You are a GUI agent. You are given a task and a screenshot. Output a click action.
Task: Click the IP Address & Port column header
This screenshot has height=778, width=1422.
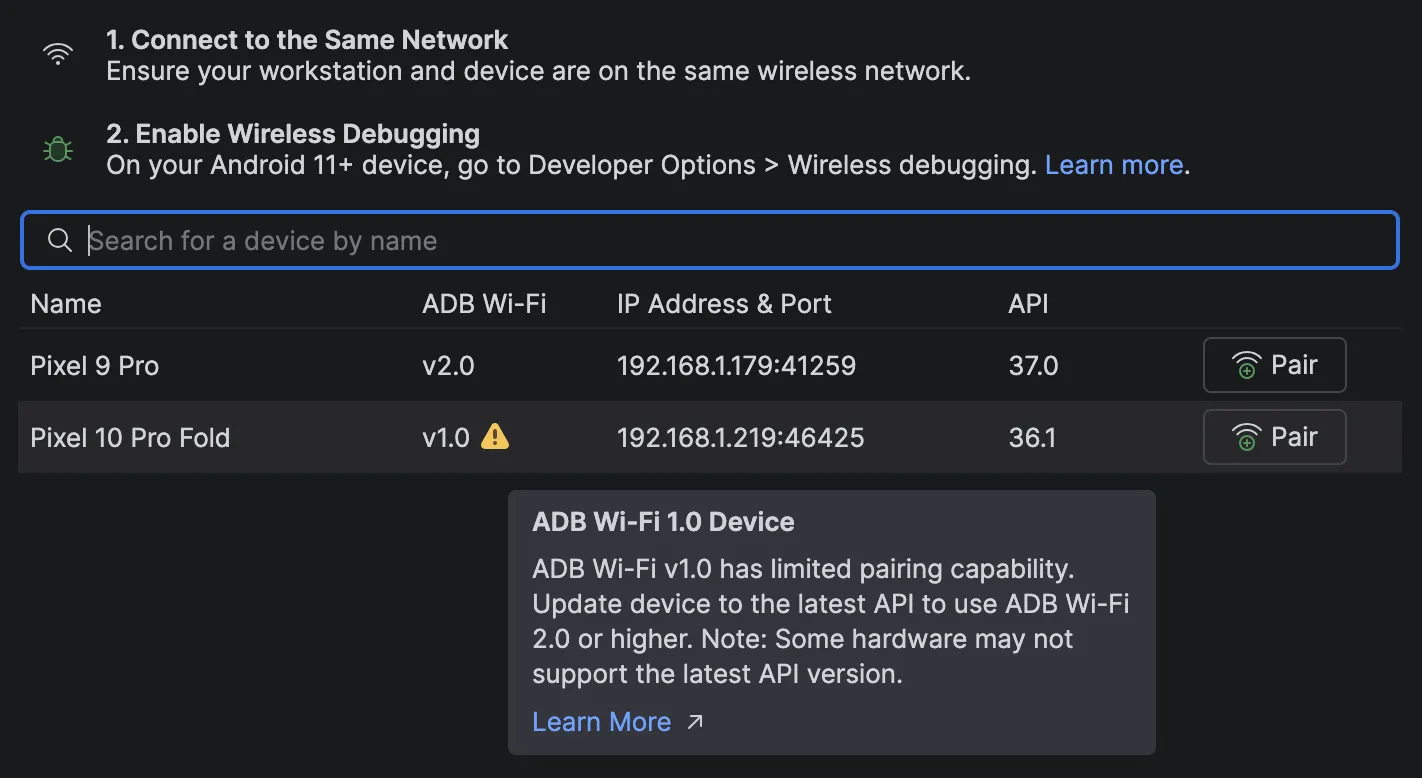[x=724, y=304]
